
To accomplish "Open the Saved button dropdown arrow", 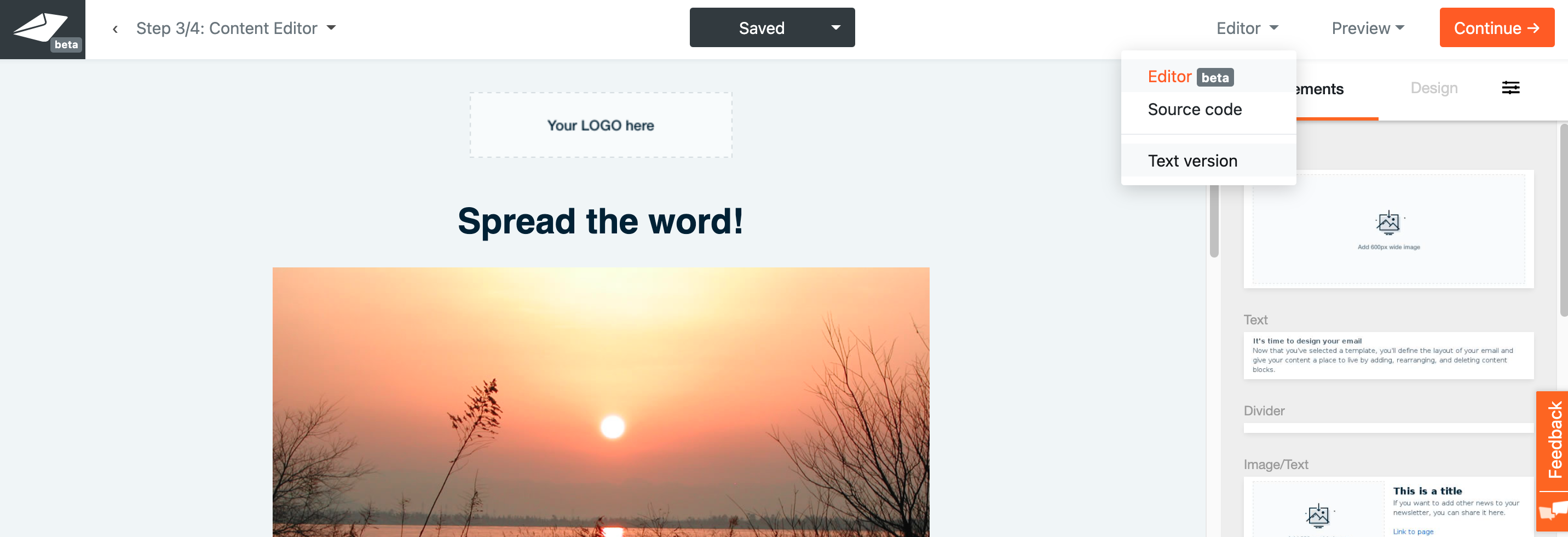I will tap(836, 27).
